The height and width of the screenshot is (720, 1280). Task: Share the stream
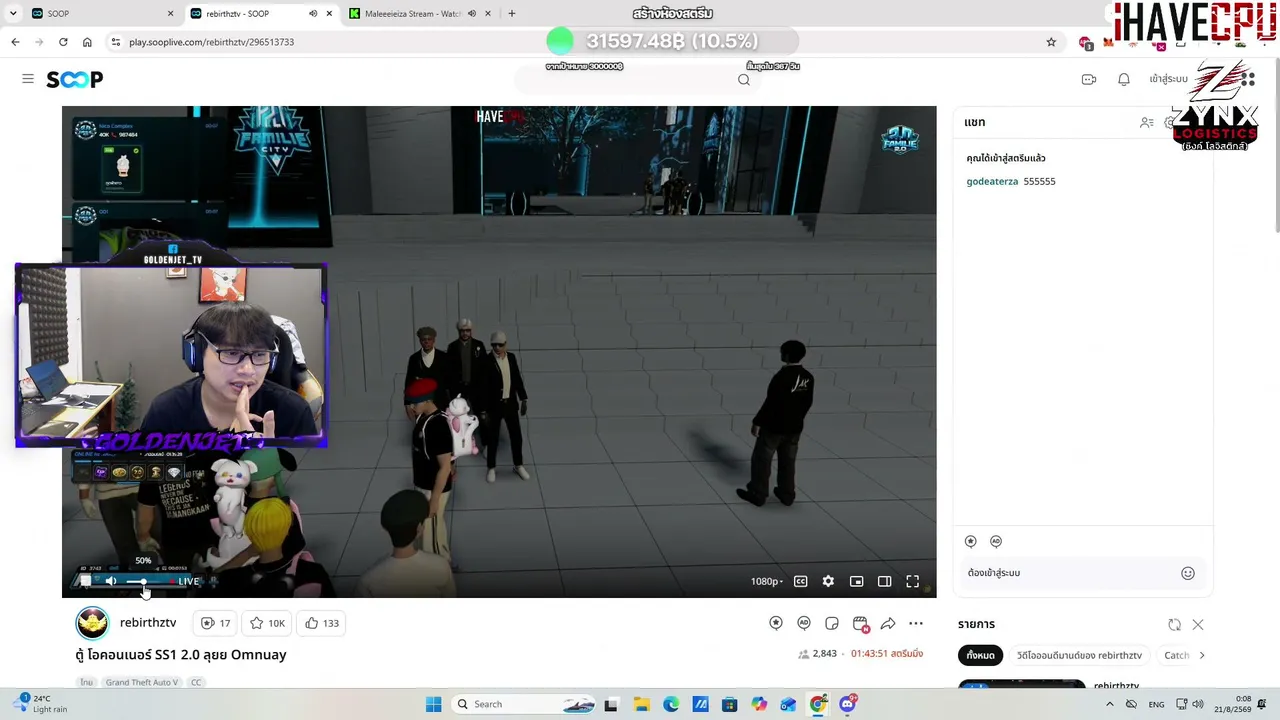coord(888,623)
